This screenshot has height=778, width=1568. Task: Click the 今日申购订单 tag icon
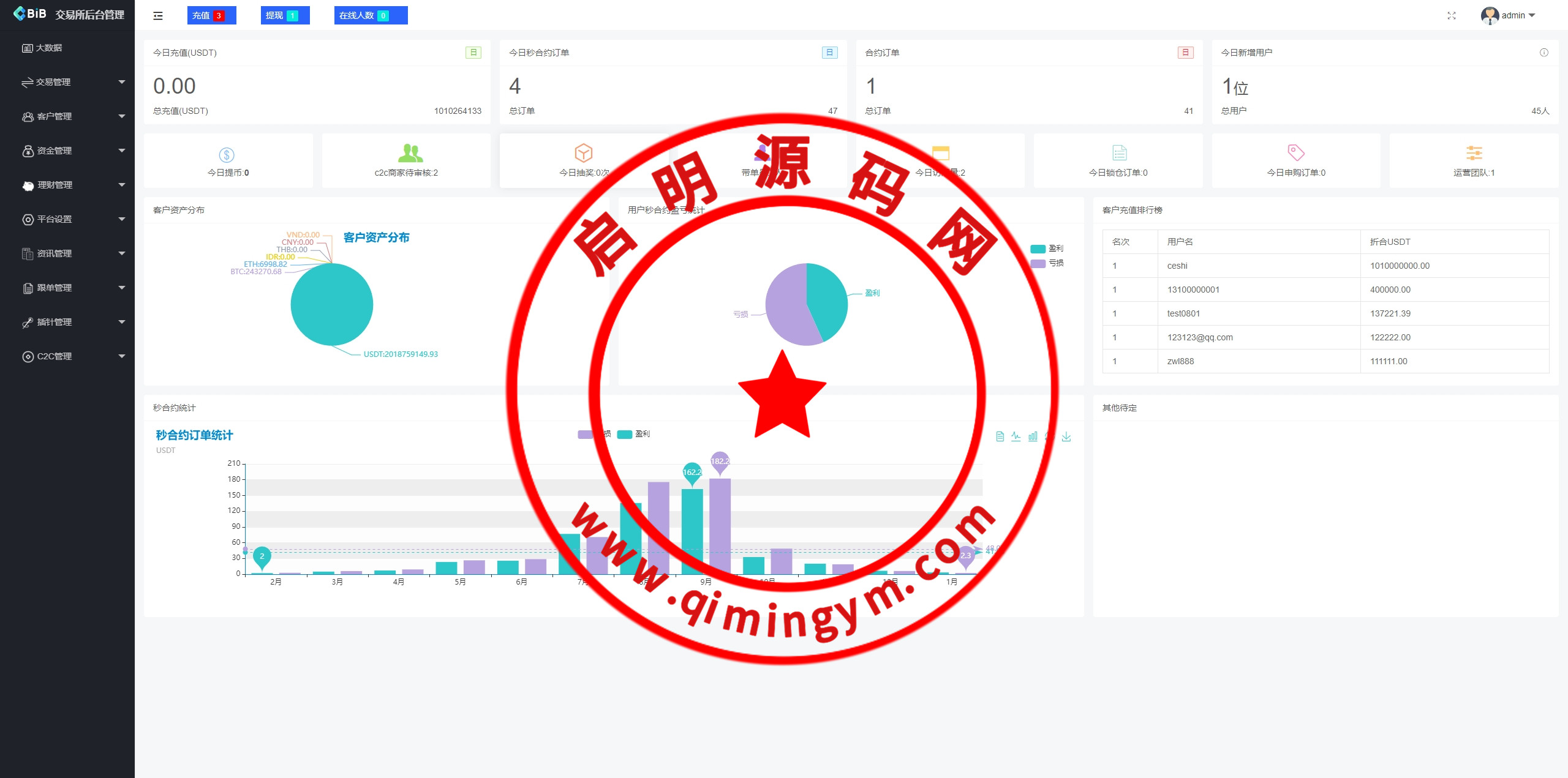tap(1295, 152)
